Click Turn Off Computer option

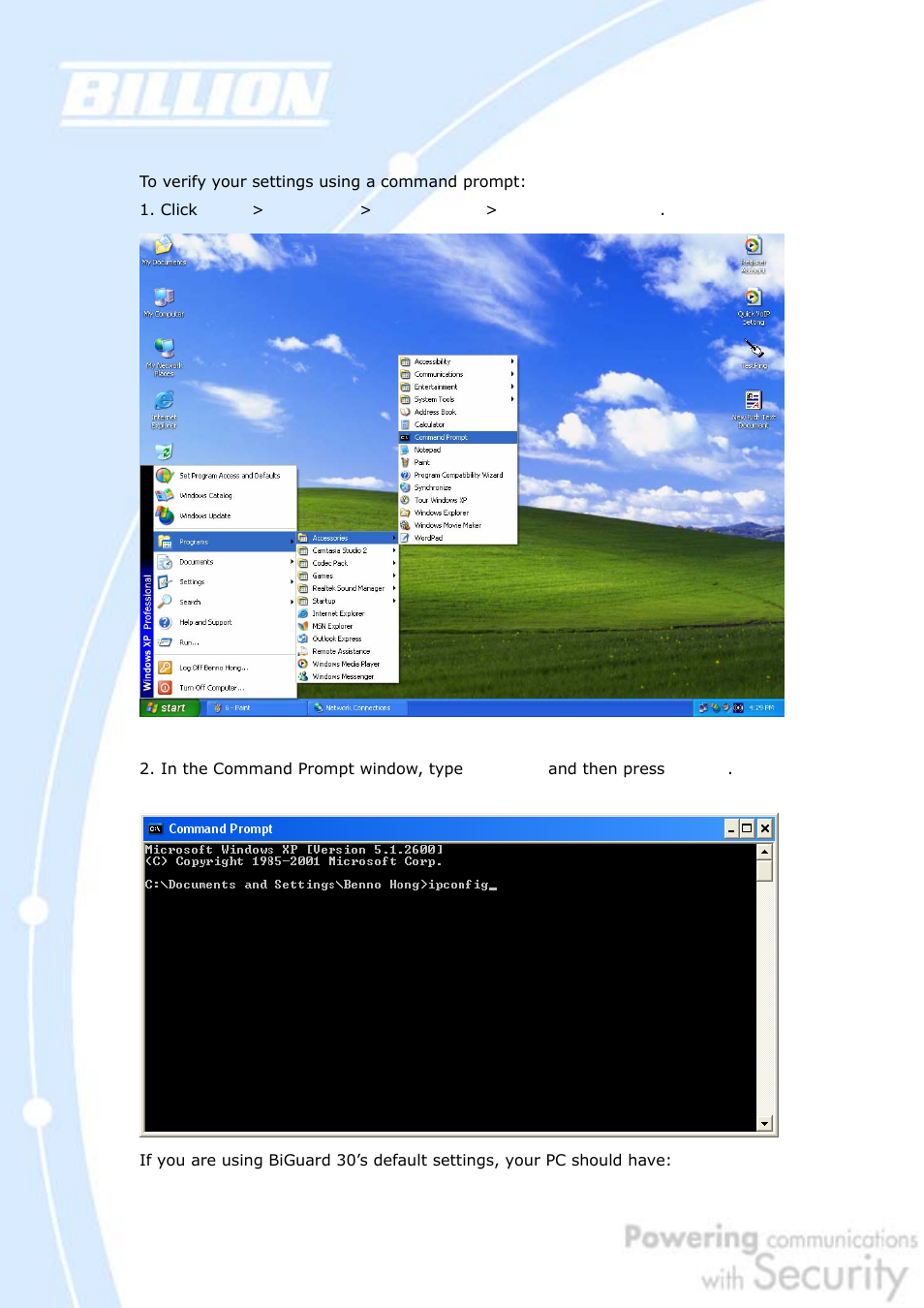click(x=211, y=688)
